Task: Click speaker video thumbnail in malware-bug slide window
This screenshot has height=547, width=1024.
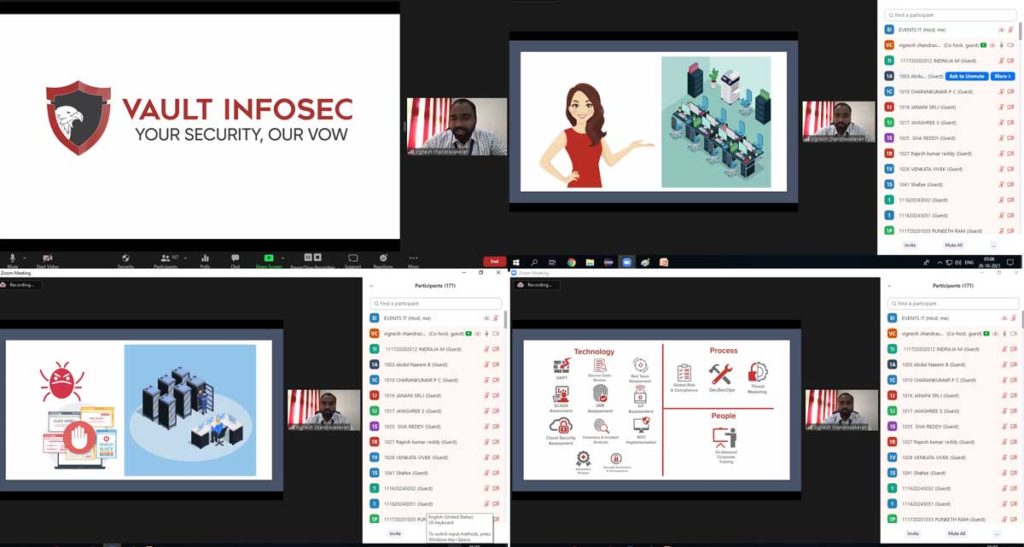Action: [324, 409]
